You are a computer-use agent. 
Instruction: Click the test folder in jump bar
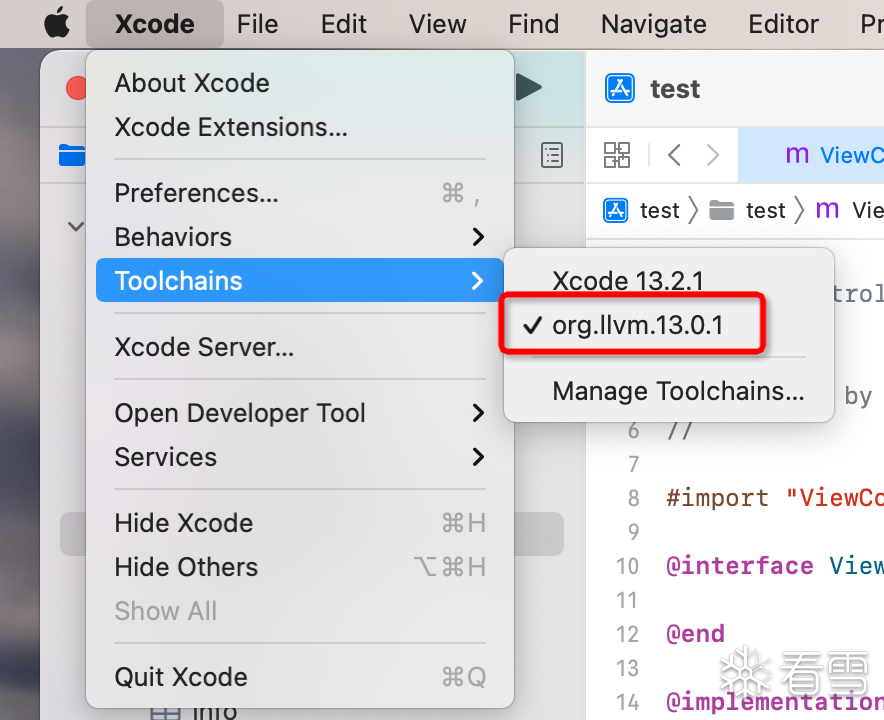pyautogui.click(x=747, y=210)
